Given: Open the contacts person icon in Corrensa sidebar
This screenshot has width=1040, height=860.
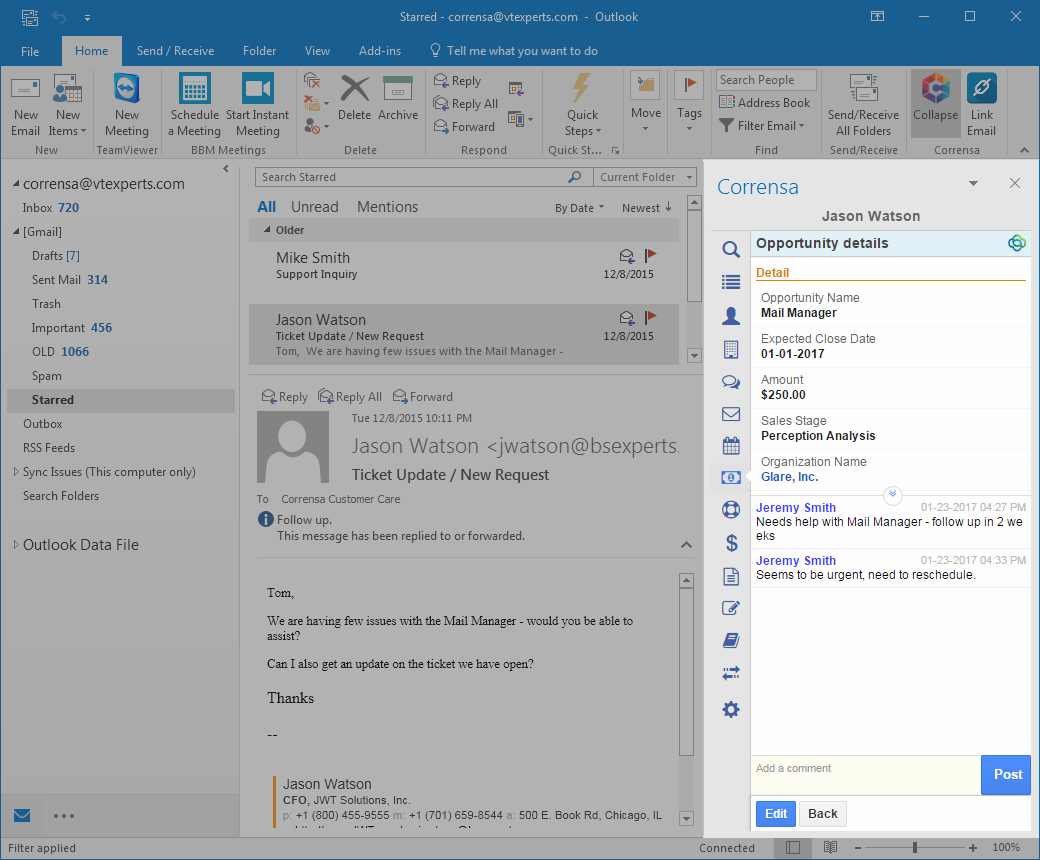Looking at the screenshot, I should pos(730,316).
